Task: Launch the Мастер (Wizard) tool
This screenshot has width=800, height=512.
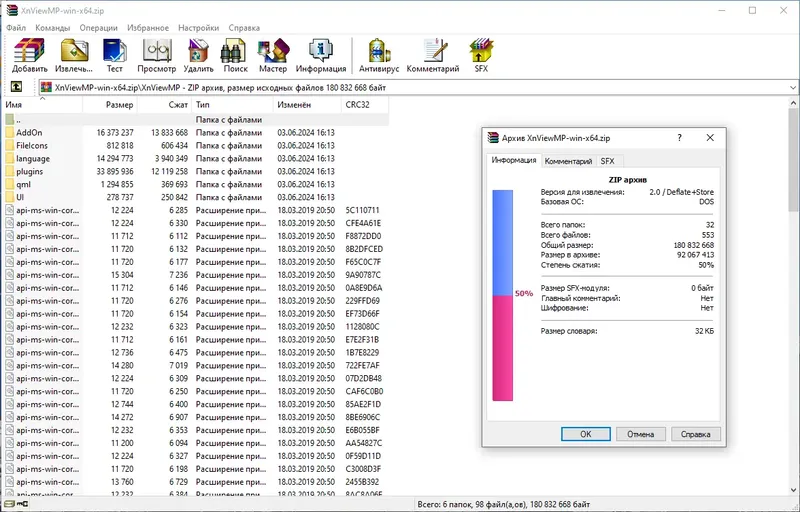Action: (272, 56)
